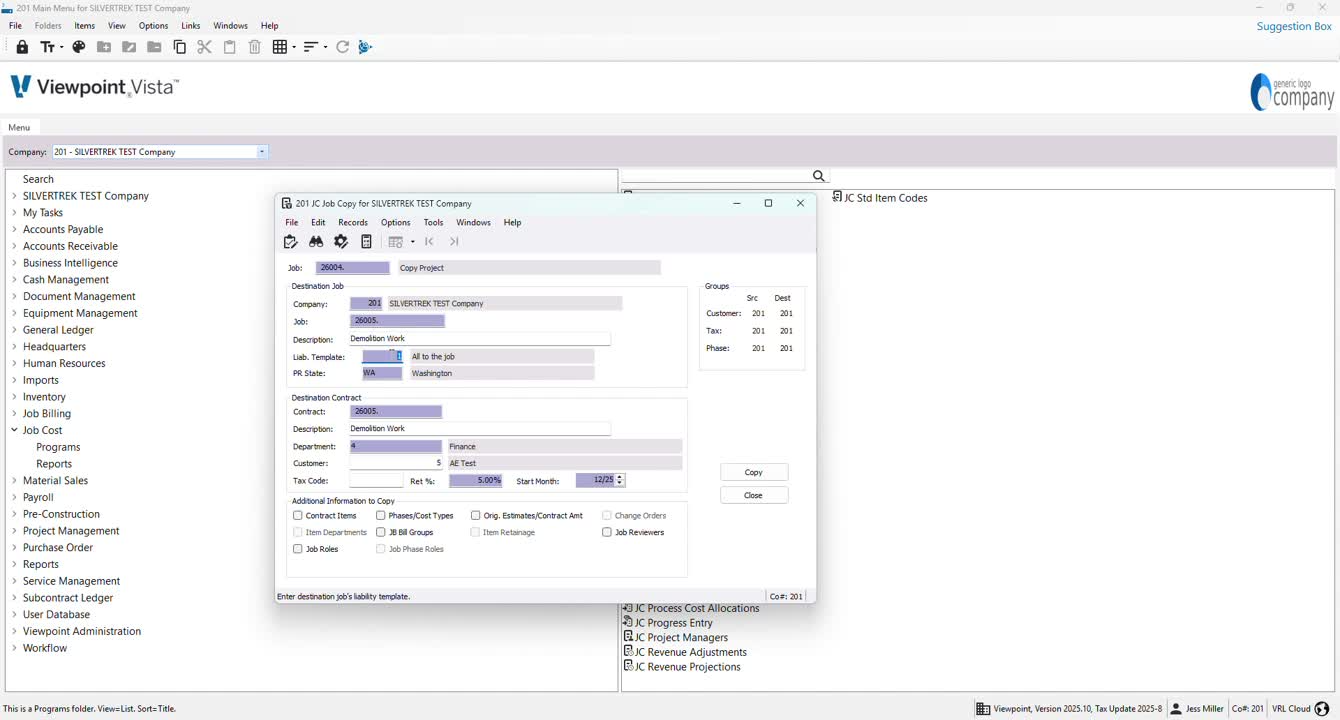Enable the Contract Items checkbox
The height and width of the screenshot is (720, 1340).
[298, 516]
